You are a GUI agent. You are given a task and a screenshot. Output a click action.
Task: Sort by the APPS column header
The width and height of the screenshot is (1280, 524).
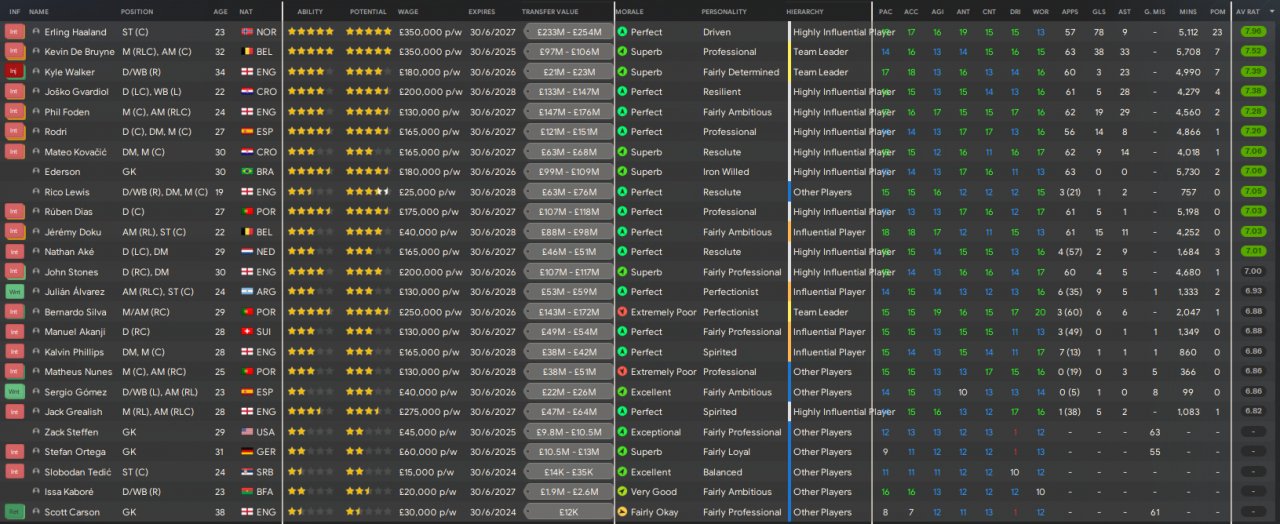pyautogui.click(x=1070, y=11)
